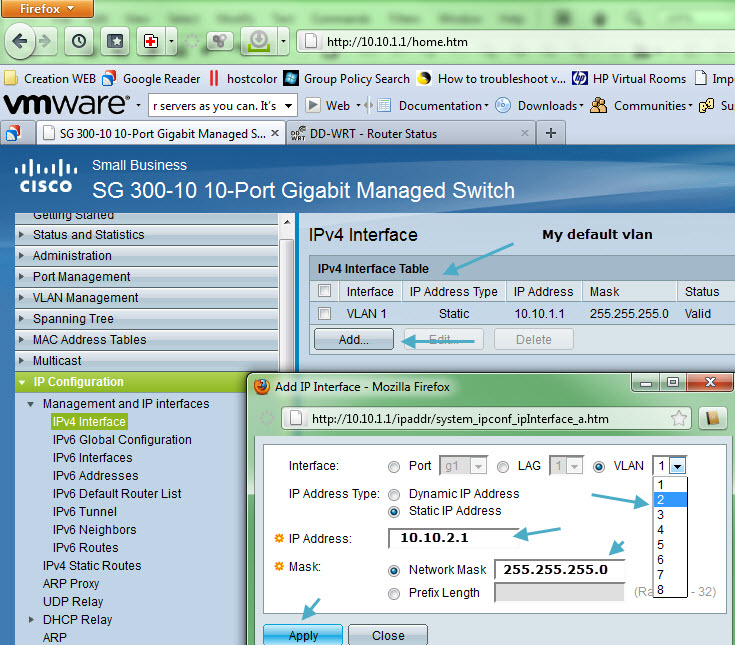
Task: Close the SG 300-10 tab
Action: point(275,133)
